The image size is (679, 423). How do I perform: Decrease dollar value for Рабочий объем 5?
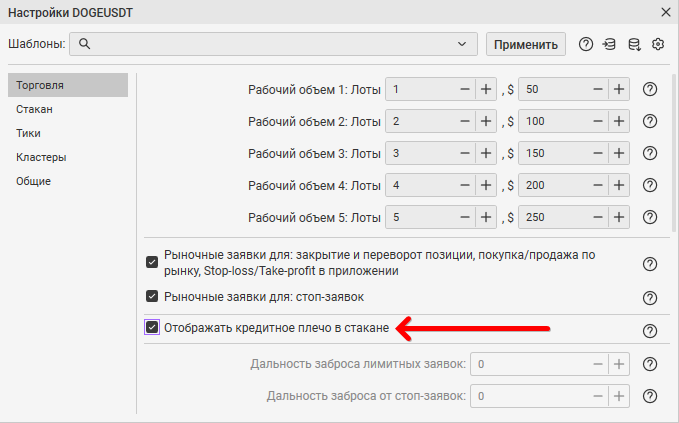click(x=596, y=217)
